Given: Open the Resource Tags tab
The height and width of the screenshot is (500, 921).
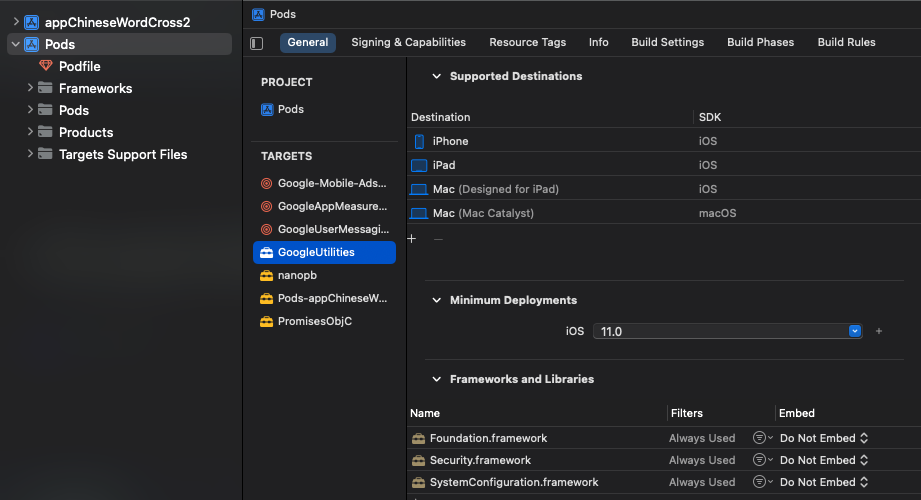Looking at the screenshot, I should coord(527,42).
